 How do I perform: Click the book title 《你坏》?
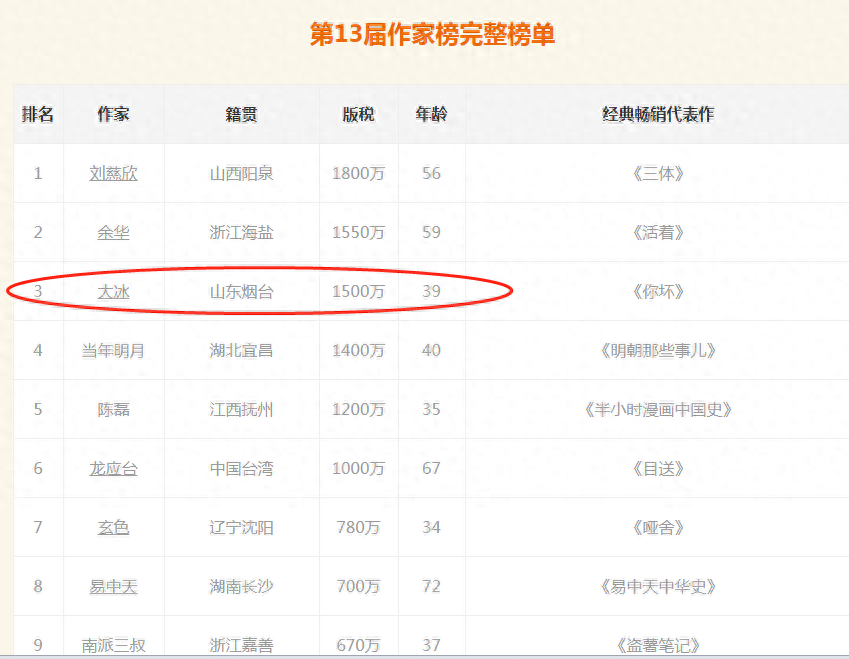click(x=658, y=291)
